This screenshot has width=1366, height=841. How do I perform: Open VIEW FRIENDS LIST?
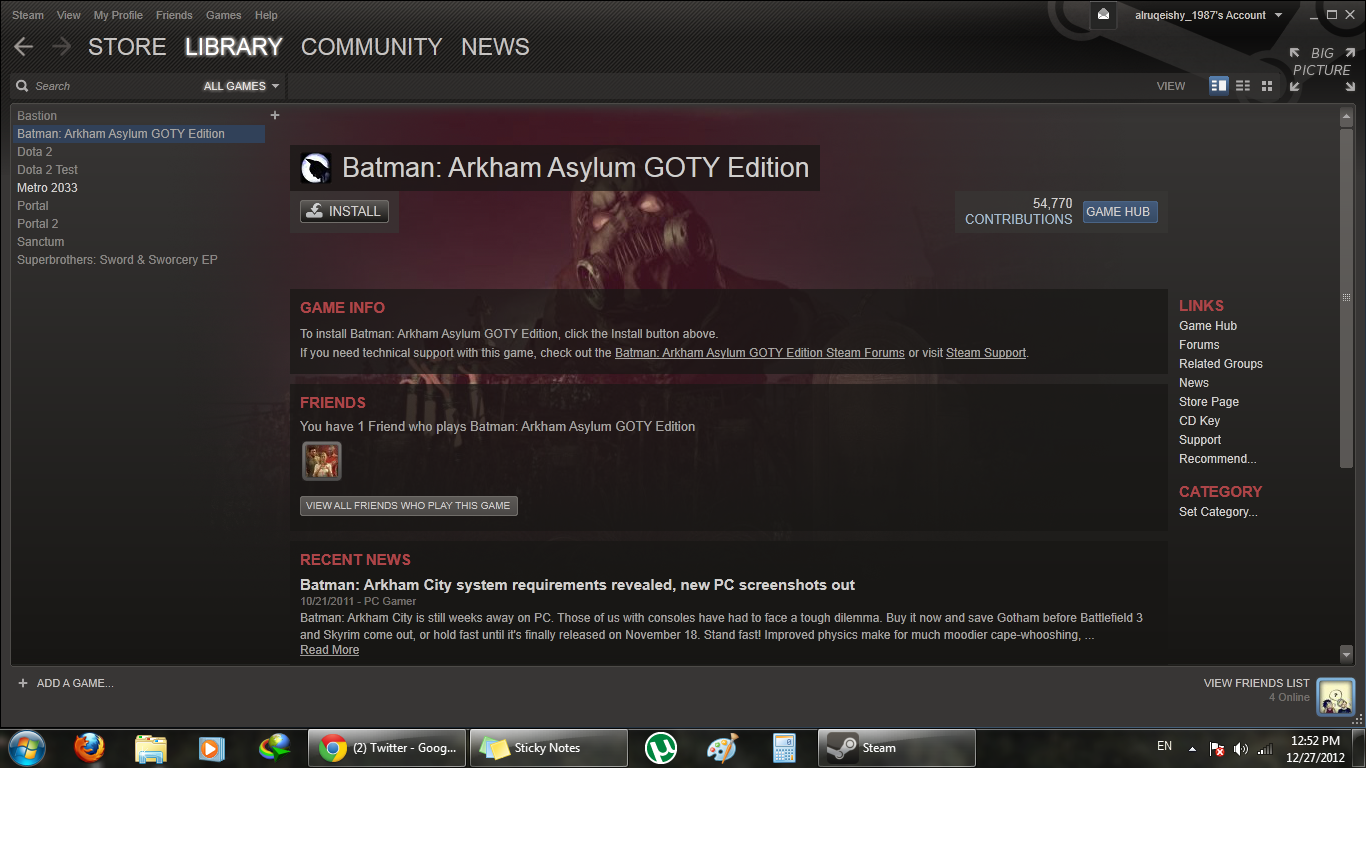point(1256,683)
